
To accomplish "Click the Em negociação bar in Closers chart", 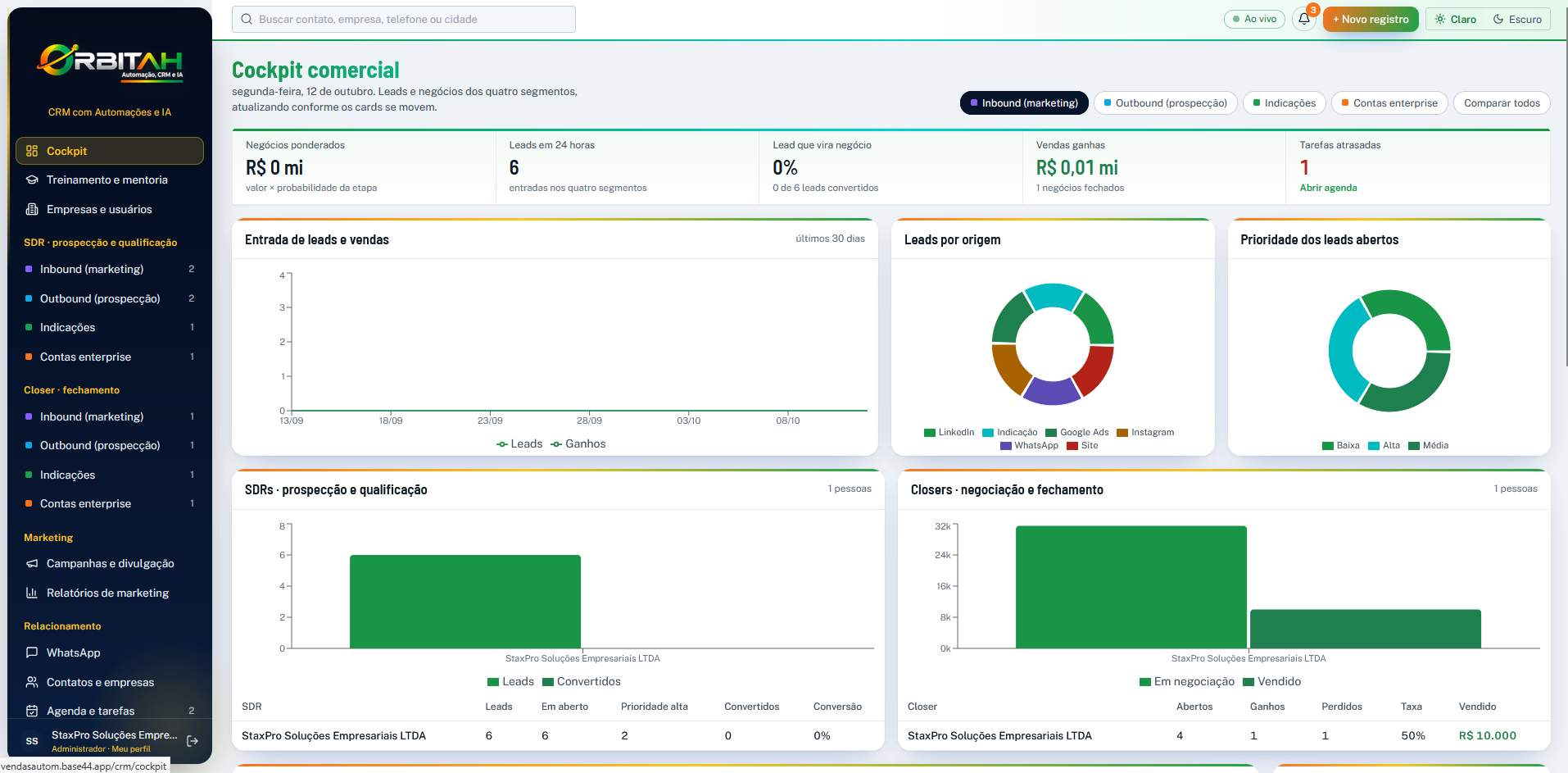I will coord(1131,587).
